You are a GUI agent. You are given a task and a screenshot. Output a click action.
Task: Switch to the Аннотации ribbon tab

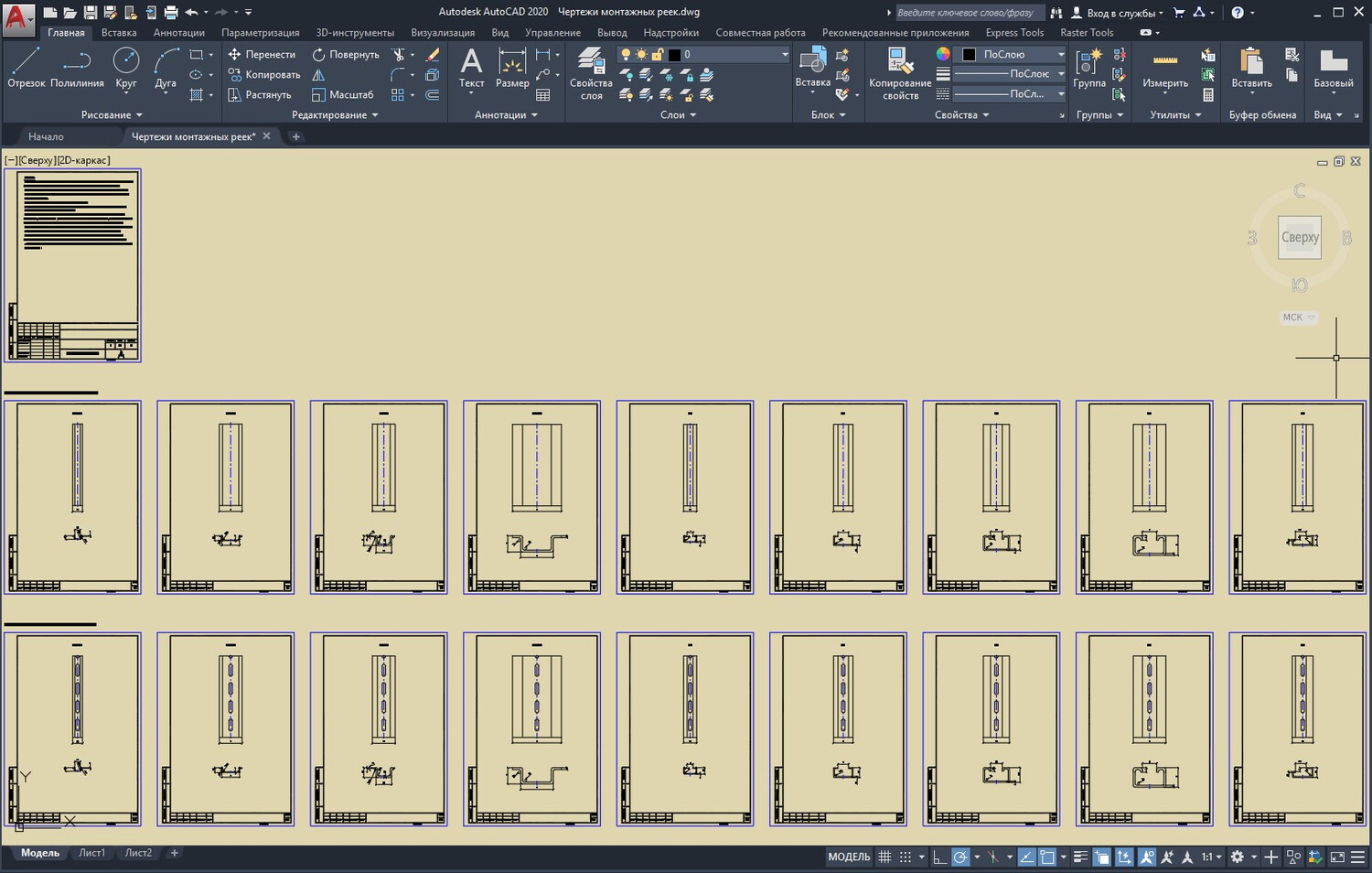(x=178, y=33)
